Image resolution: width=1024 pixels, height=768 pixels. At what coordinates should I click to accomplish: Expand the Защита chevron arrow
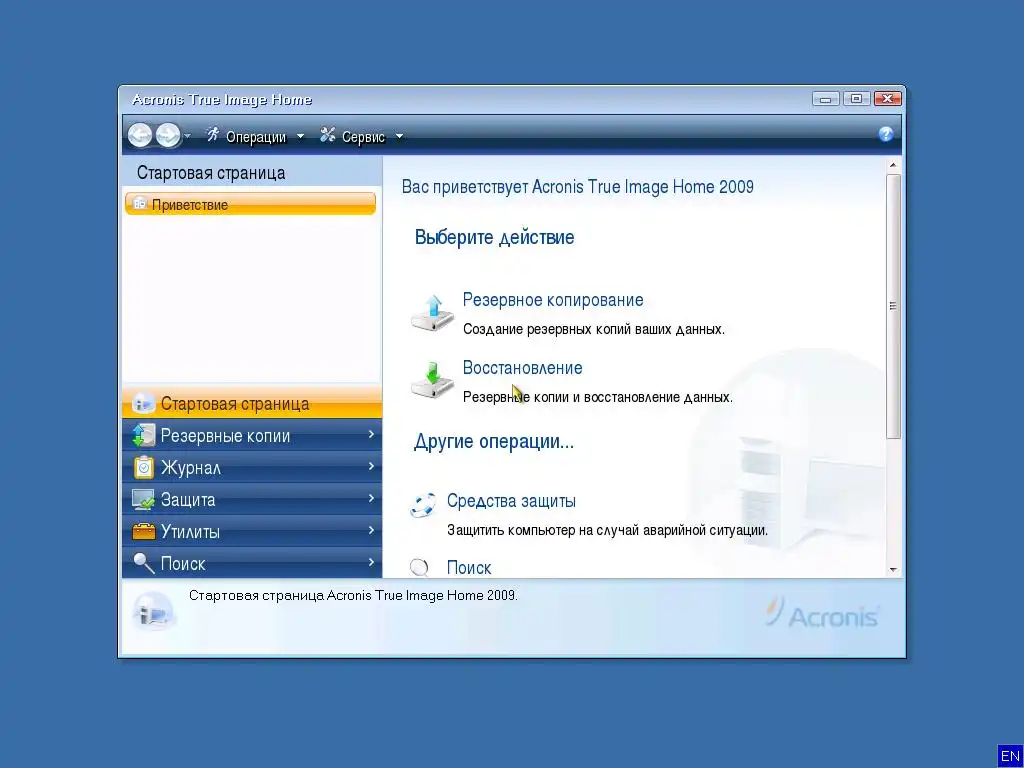point(371,498)
